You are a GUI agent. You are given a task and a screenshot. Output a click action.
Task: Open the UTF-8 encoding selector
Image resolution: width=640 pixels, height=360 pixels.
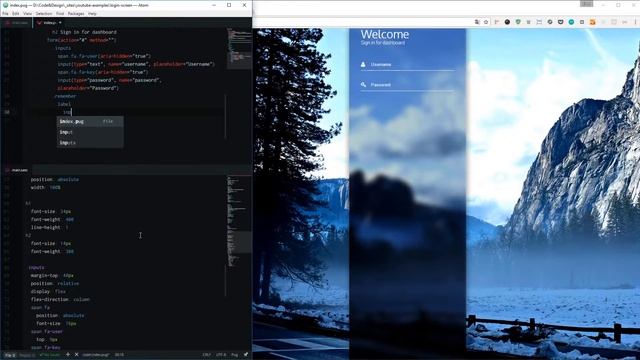pos(221,355)
